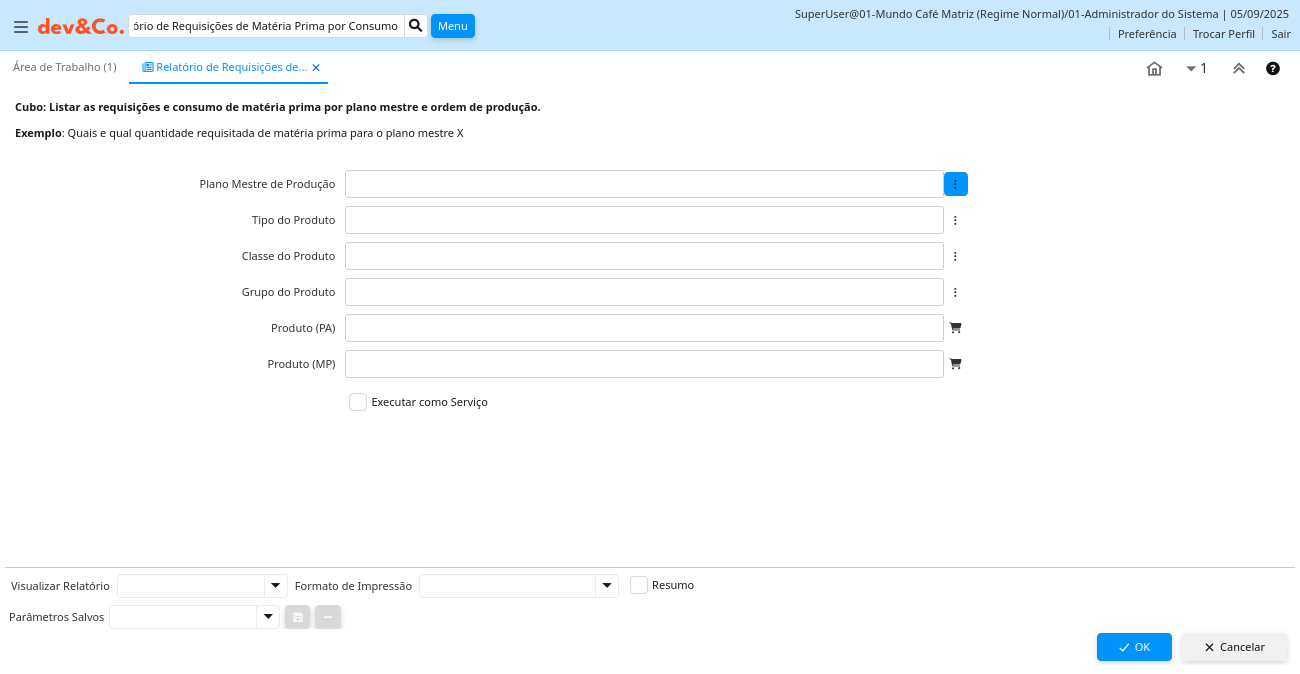
Task: Close the Relatório de Requisições tab
Action: point(316,68)
